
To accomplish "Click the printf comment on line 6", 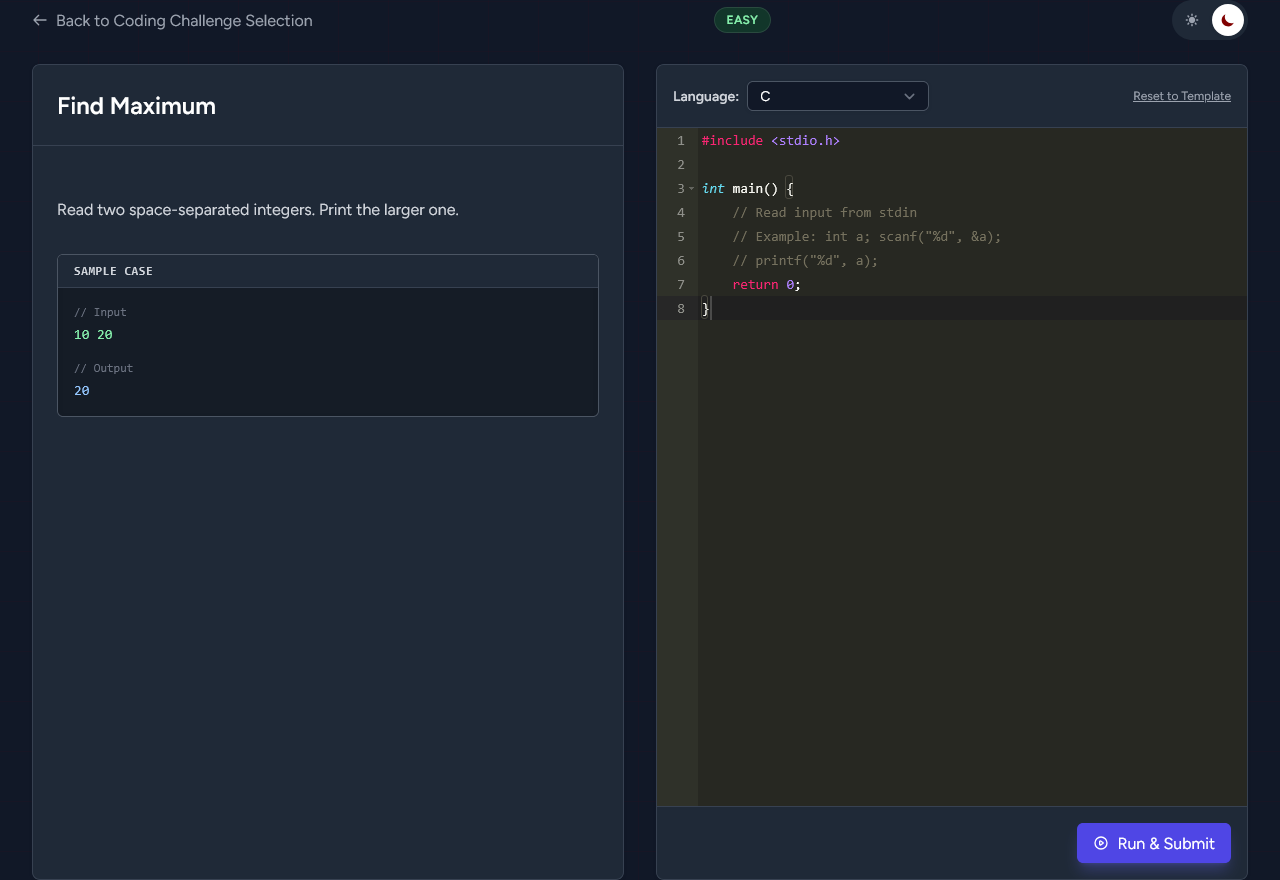I will tap(805, 261).
